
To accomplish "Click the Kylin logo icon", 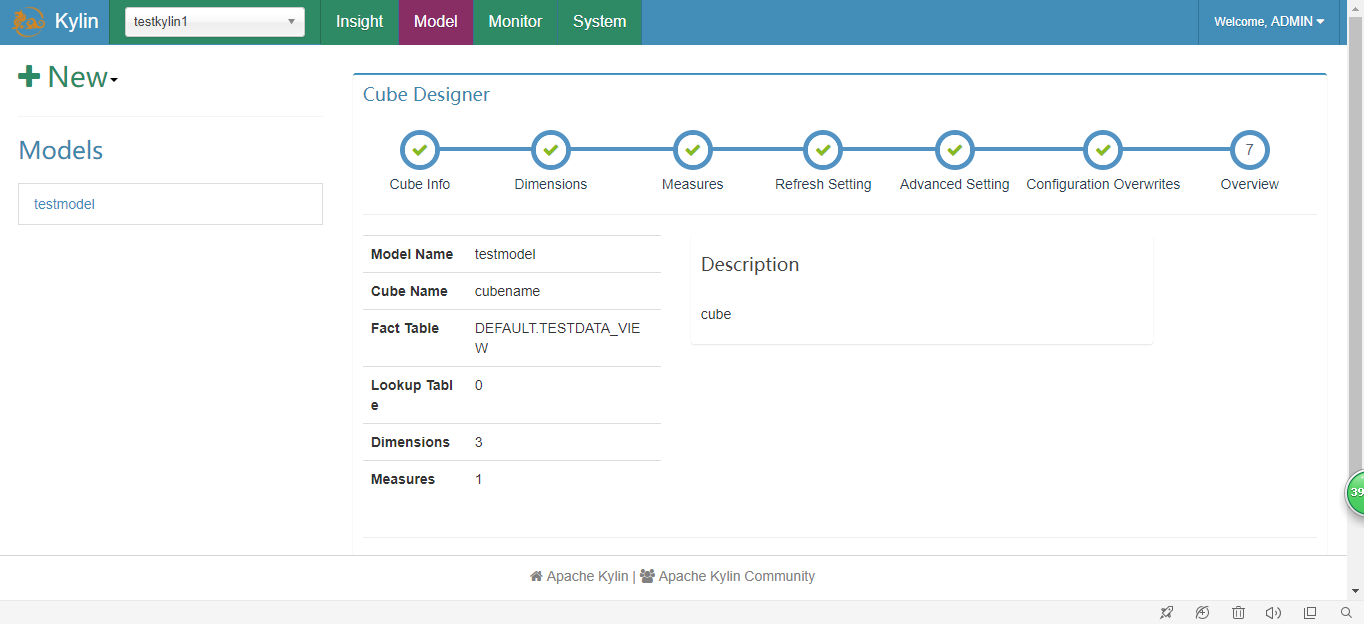I will click(x=28, y=21).
